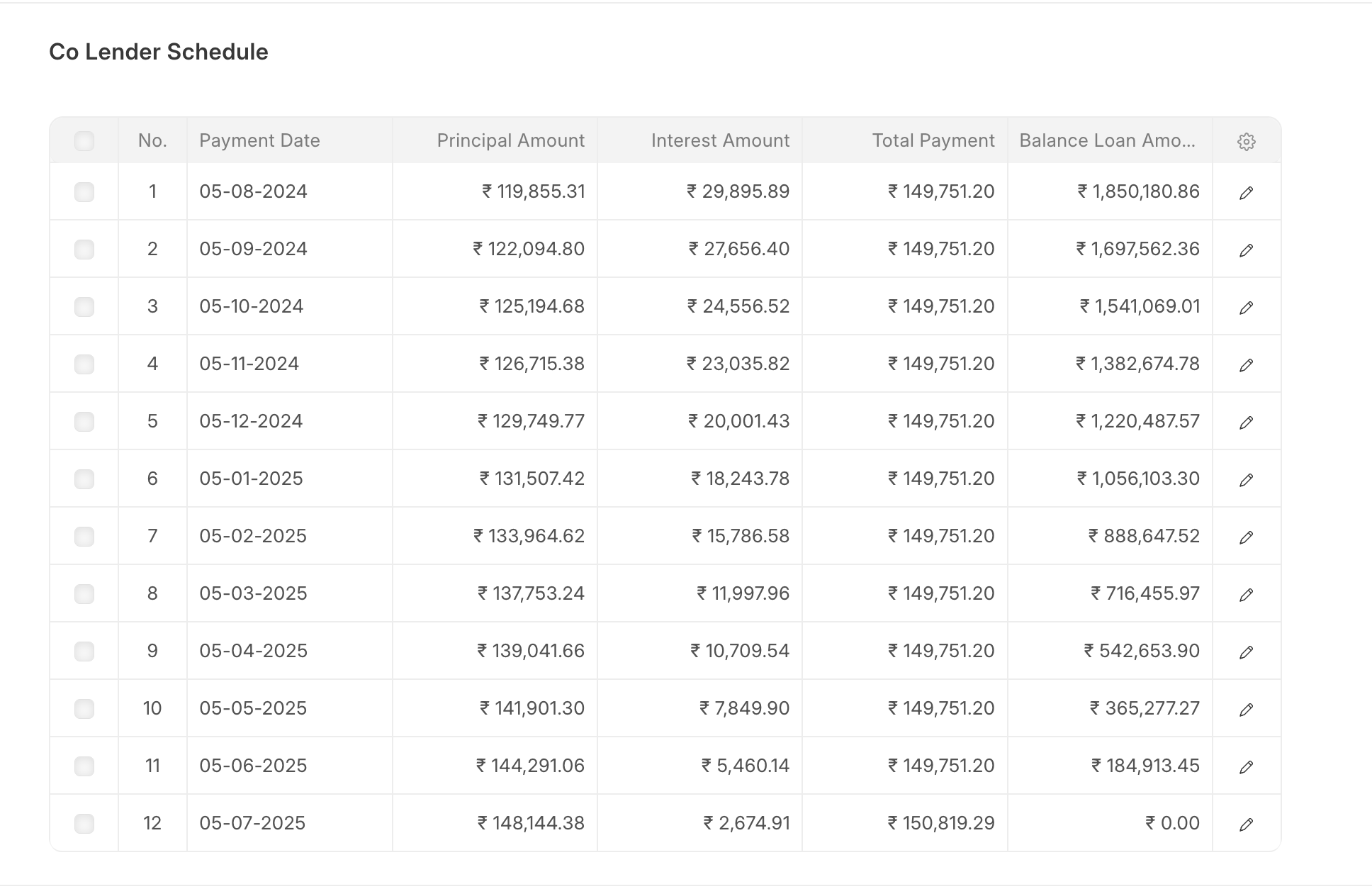Check the box for row 2
Viewport: 1372px width, 889px height.
point(84,249)
